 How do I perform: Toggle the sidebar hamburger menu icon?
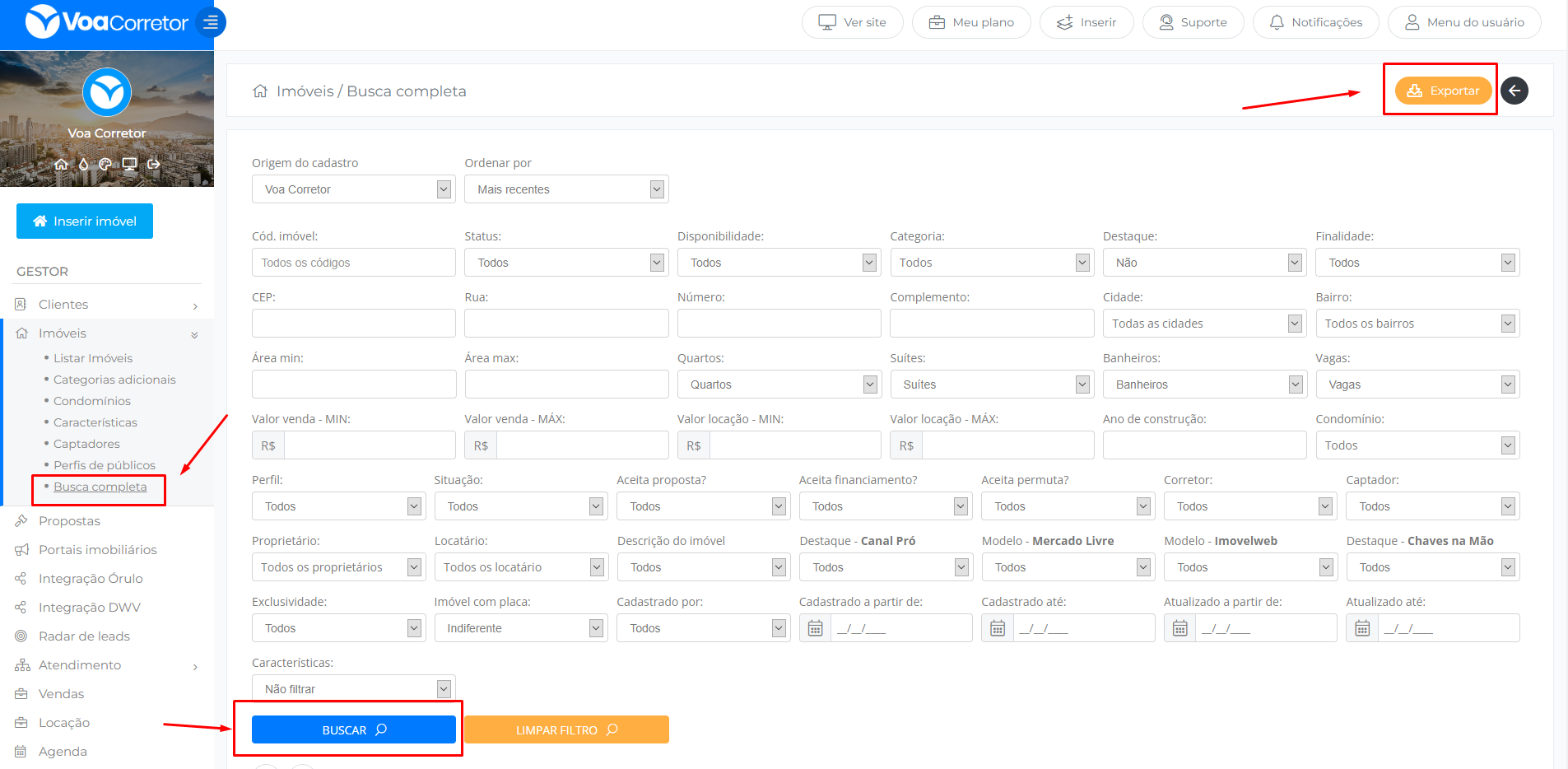point(211,22)
